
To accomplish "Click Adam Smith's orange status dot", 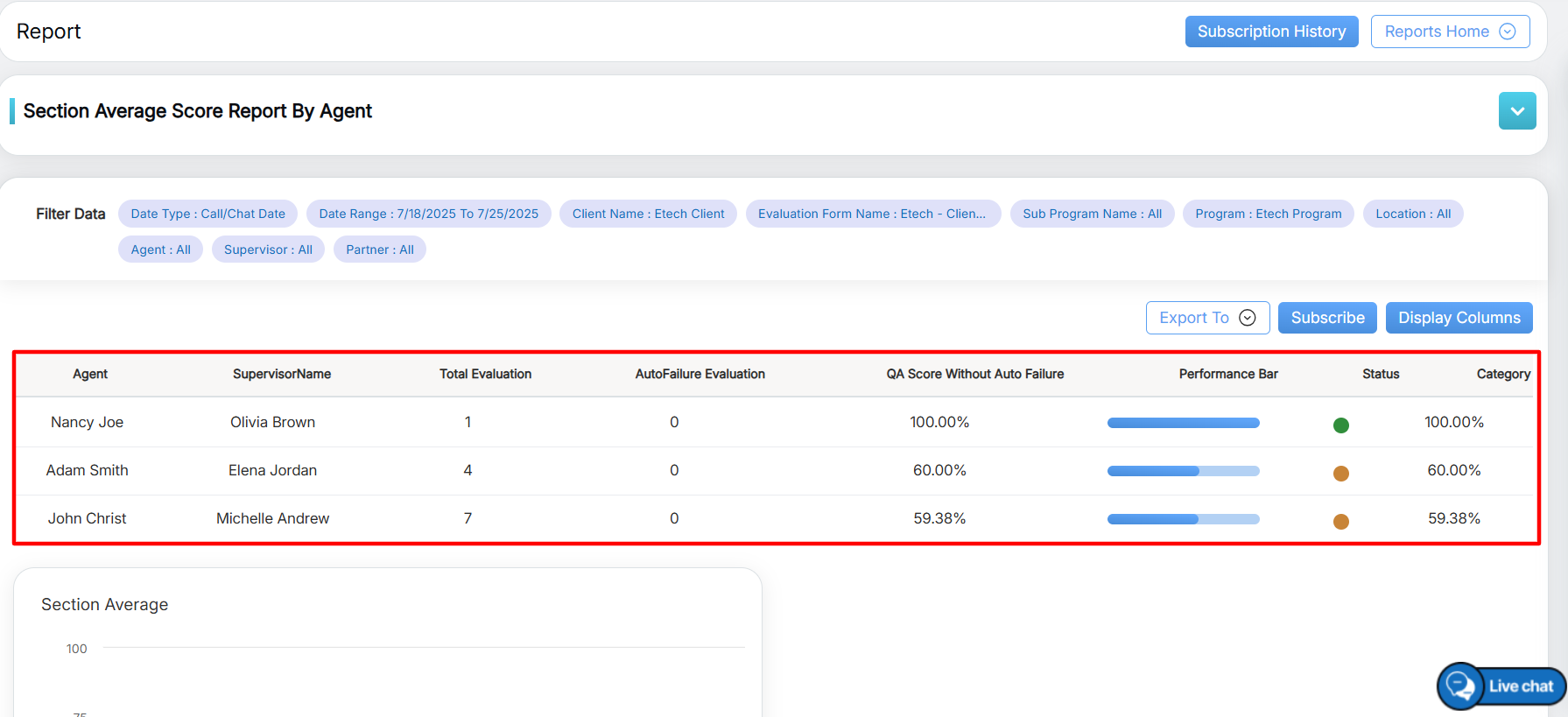I will (1340, 474).
